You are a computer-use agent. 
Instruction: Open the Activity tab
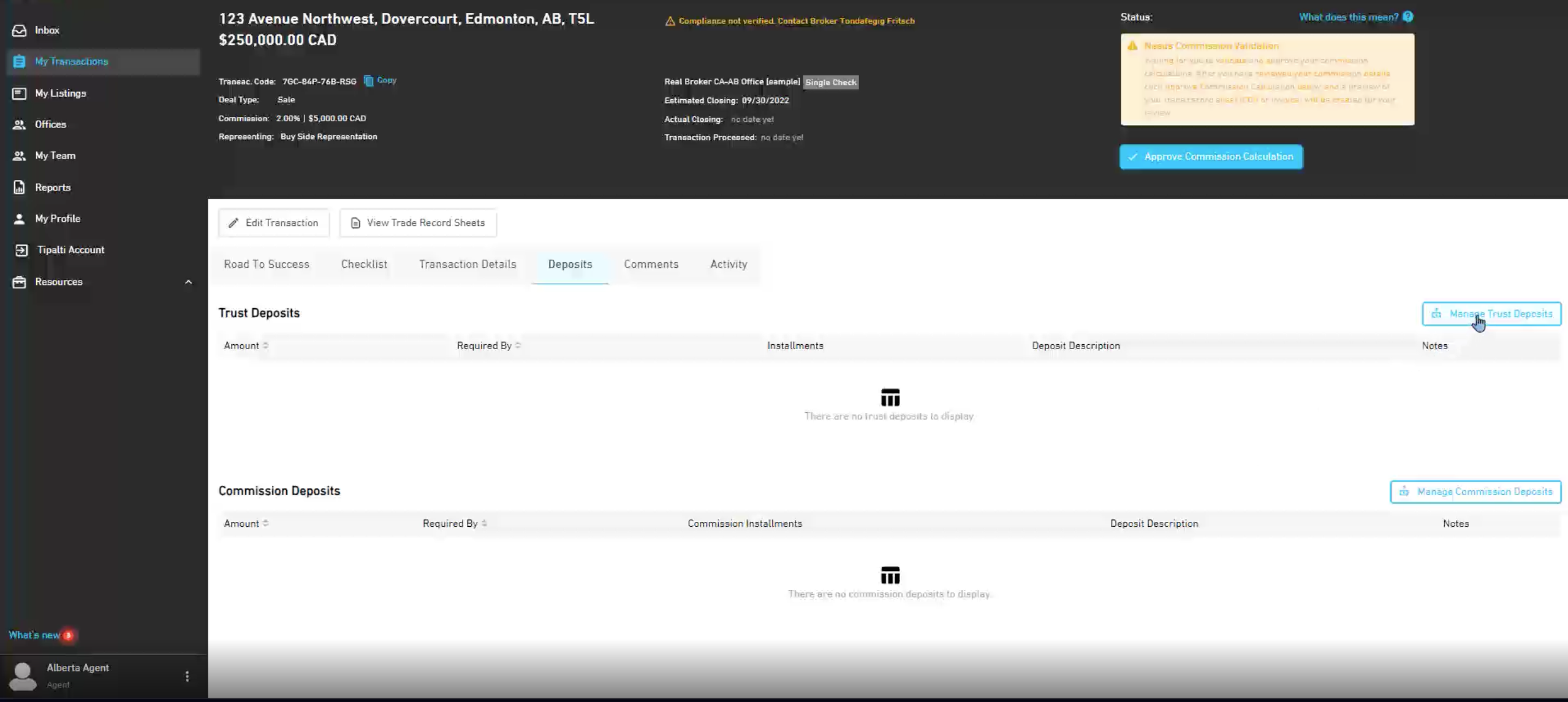[x=729, y=265]
